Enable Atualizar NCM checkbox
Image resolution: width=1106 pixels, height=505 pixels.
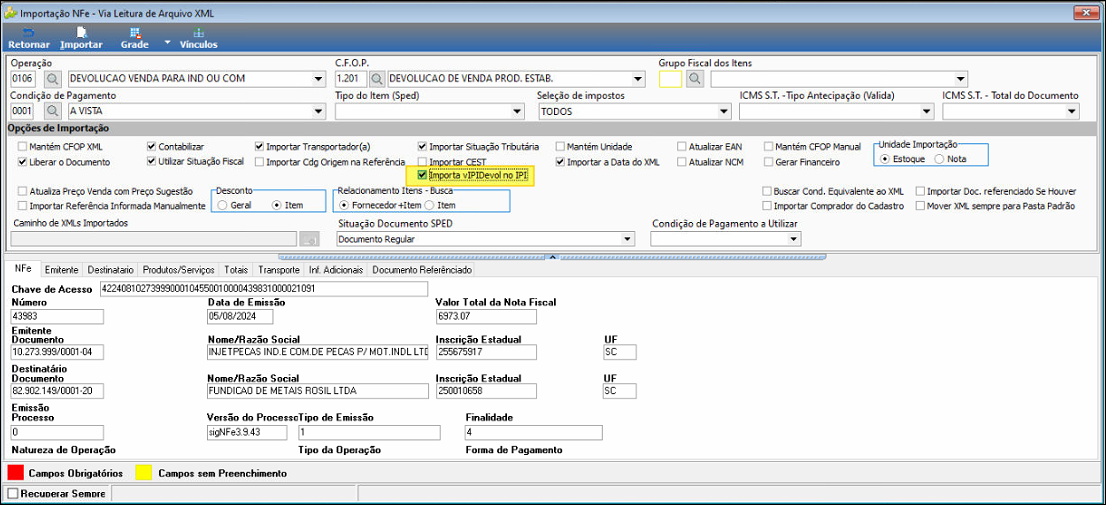point(681,162)
